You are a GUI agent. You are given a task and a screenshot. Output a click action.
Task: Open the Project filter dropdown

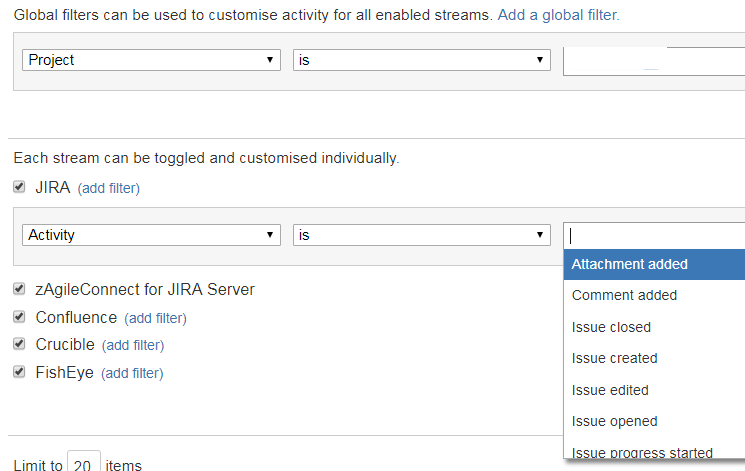coord(151,60)
